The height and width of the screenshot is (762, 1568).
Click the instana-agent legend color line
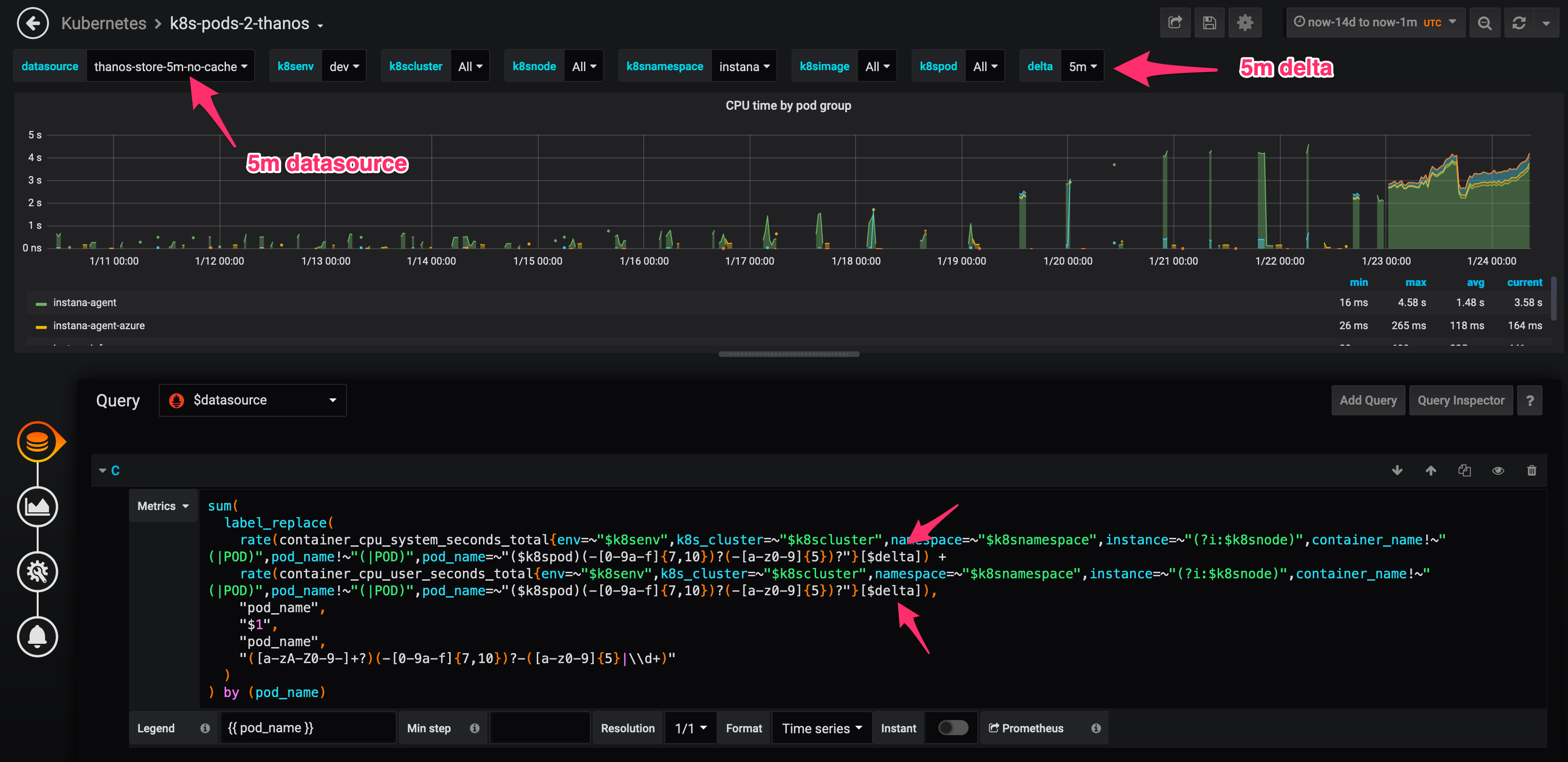(x=41, y=302)
